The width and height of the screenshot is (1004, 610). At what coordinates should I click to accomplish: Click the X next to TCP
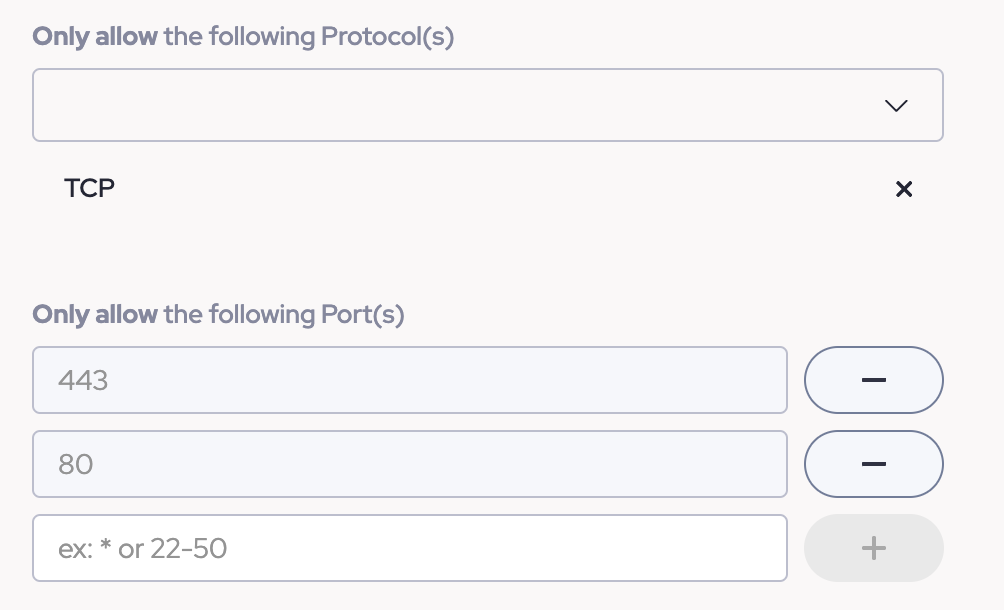[903, 189]
